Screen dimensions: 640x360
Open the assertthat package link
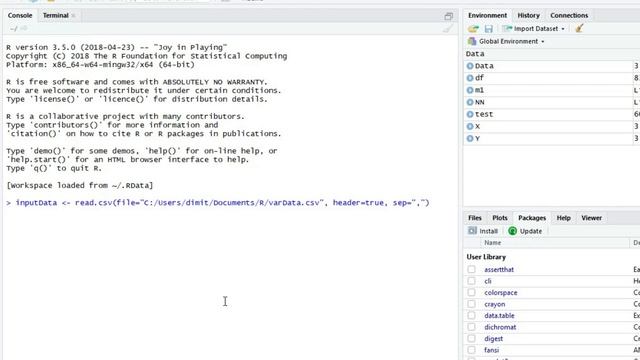pos(499,269)
